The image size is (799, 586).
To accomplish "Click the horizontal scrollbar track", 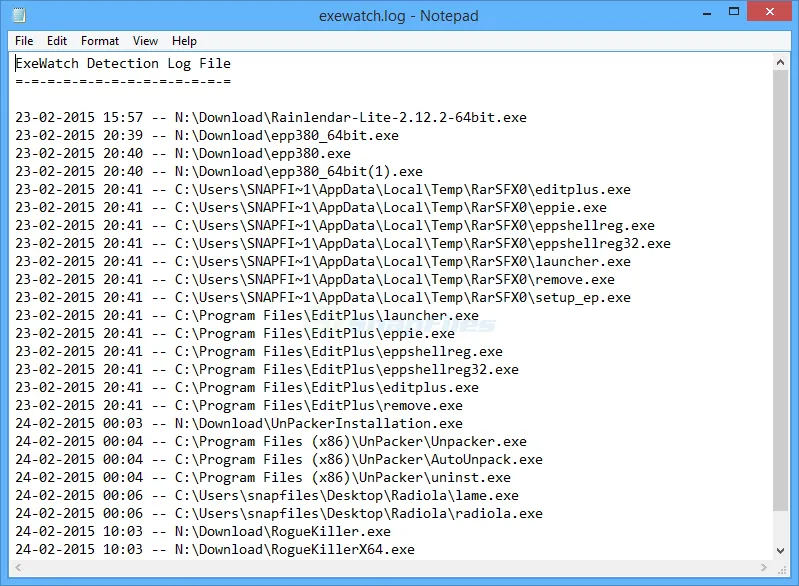I will coord(391,567).
